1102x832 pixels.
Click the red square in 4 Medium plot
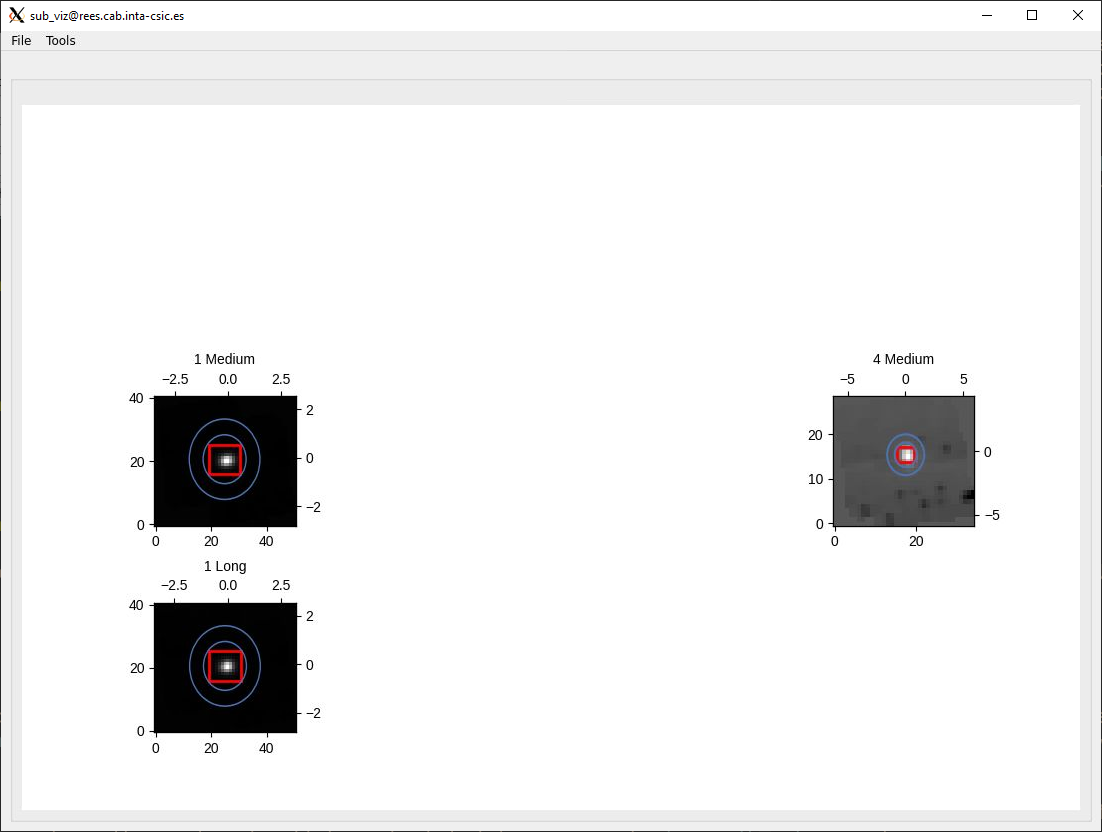(x=906, y=455)
